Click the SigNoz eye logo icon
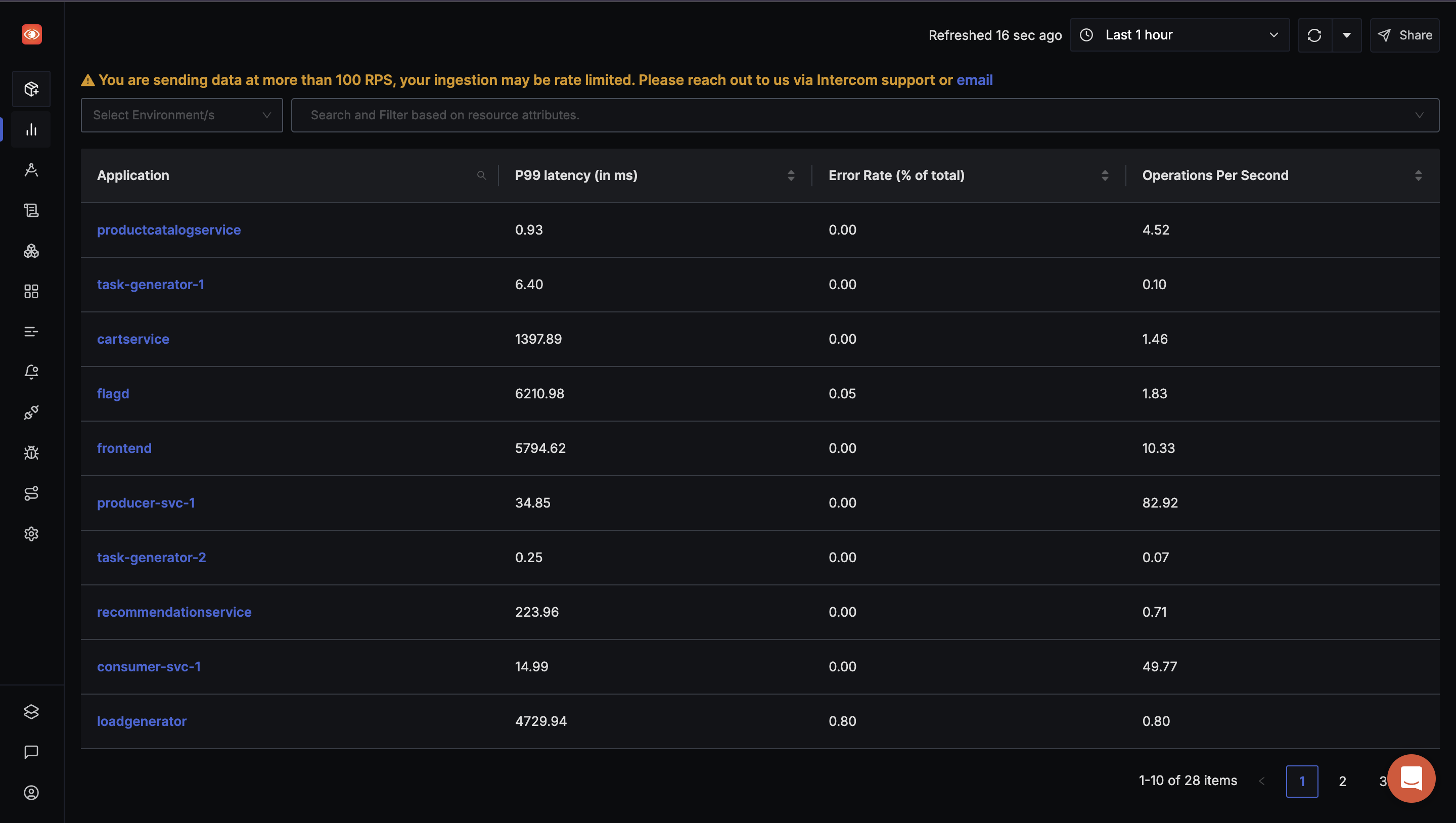 pyautogui.click(x=32, y=34)
